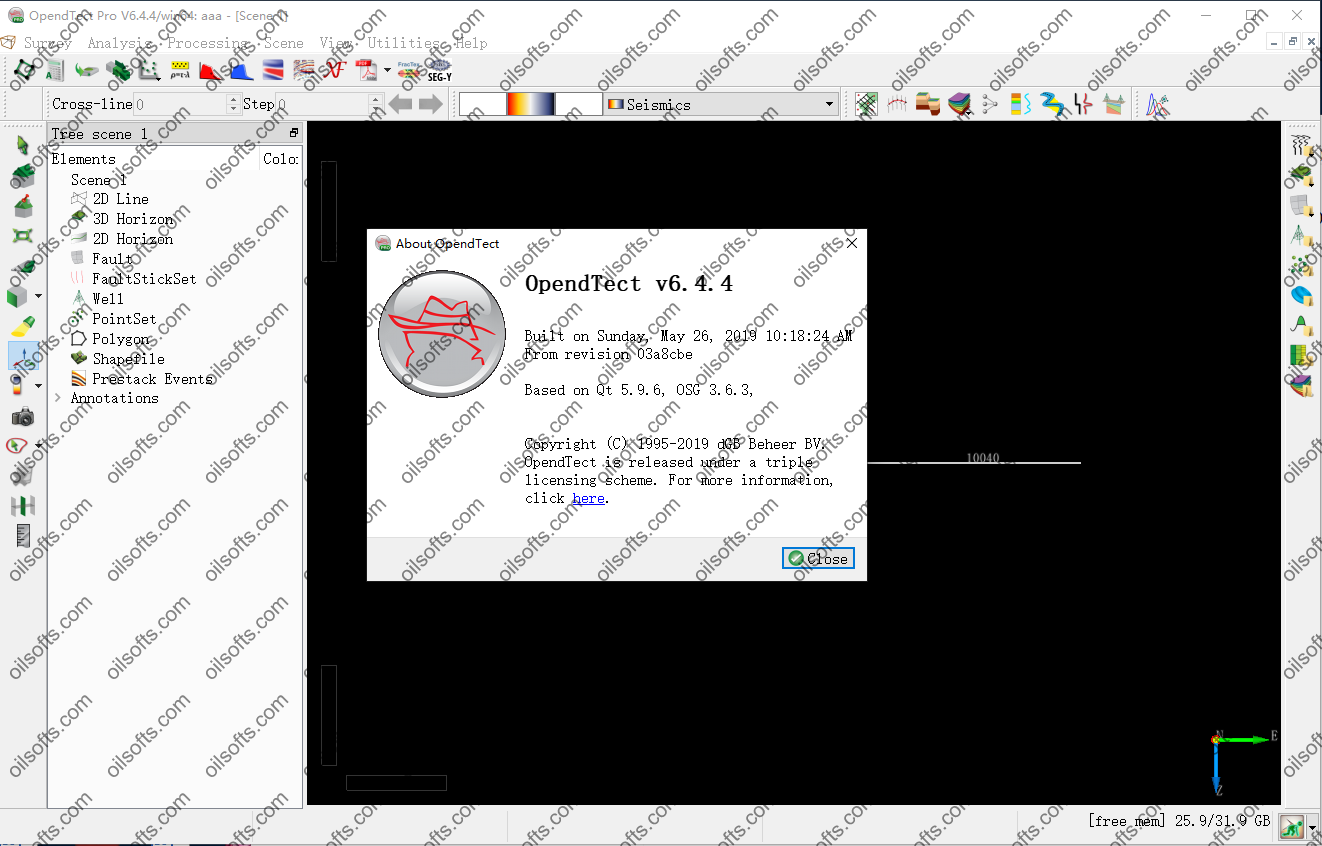Click the red XF icon

coord(334,70)
